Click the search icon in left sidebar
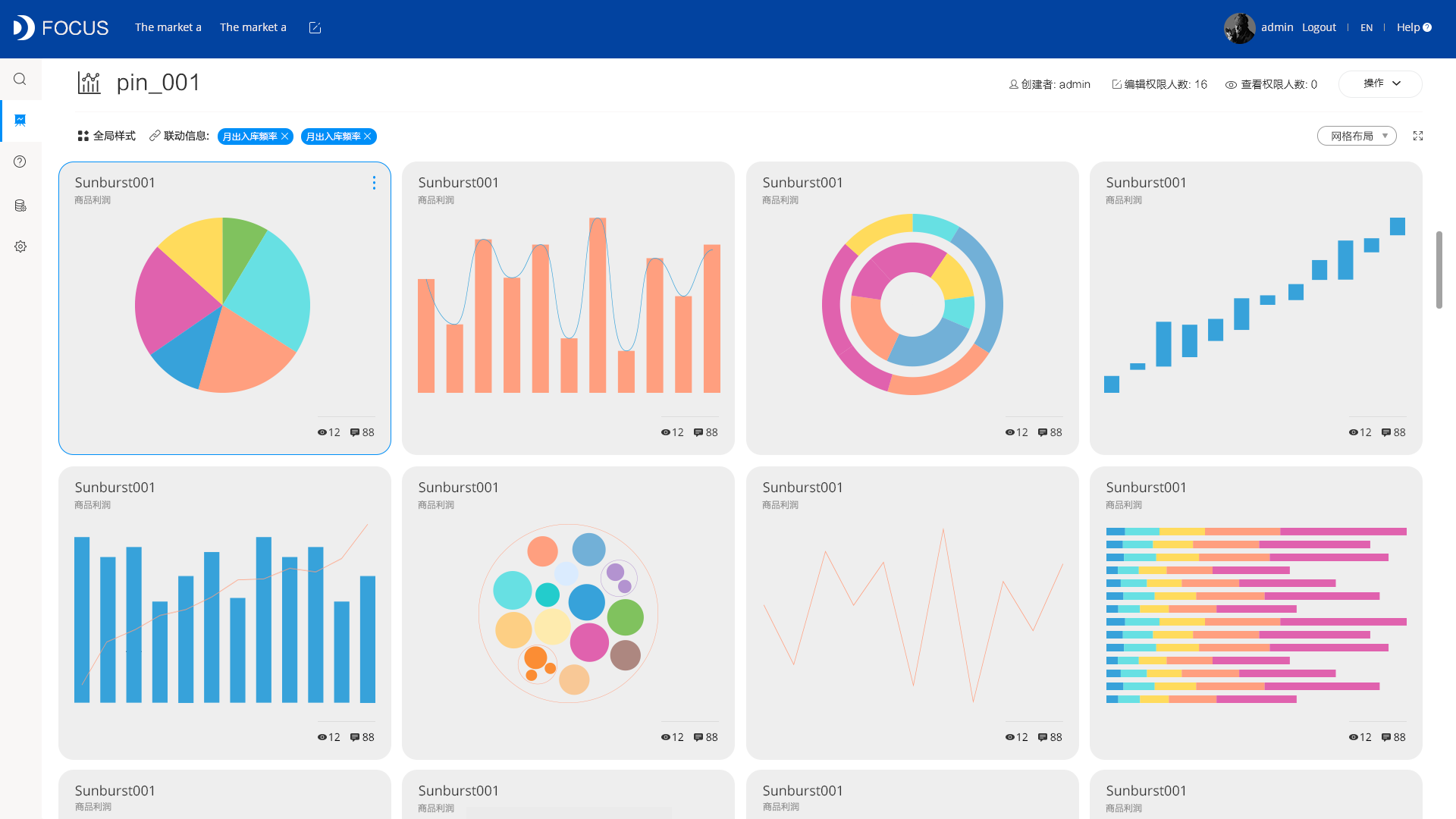The width and height of the screenshot is (1456, 819). [x=20, y=80]
